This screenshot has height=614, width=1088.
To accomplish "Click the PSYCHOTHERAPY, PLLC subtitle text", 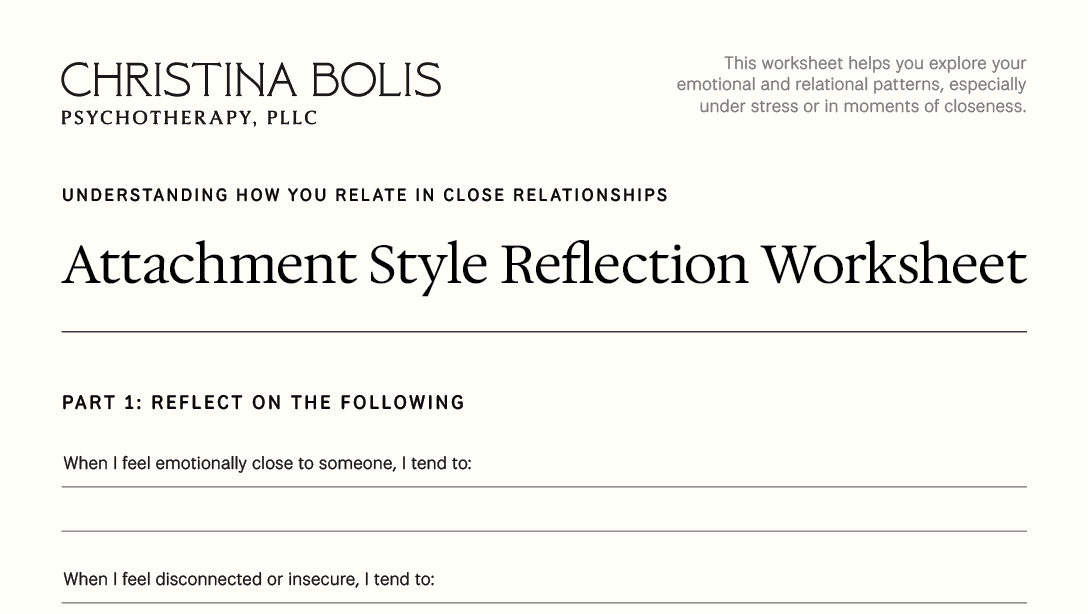I will tap(189, 118).
